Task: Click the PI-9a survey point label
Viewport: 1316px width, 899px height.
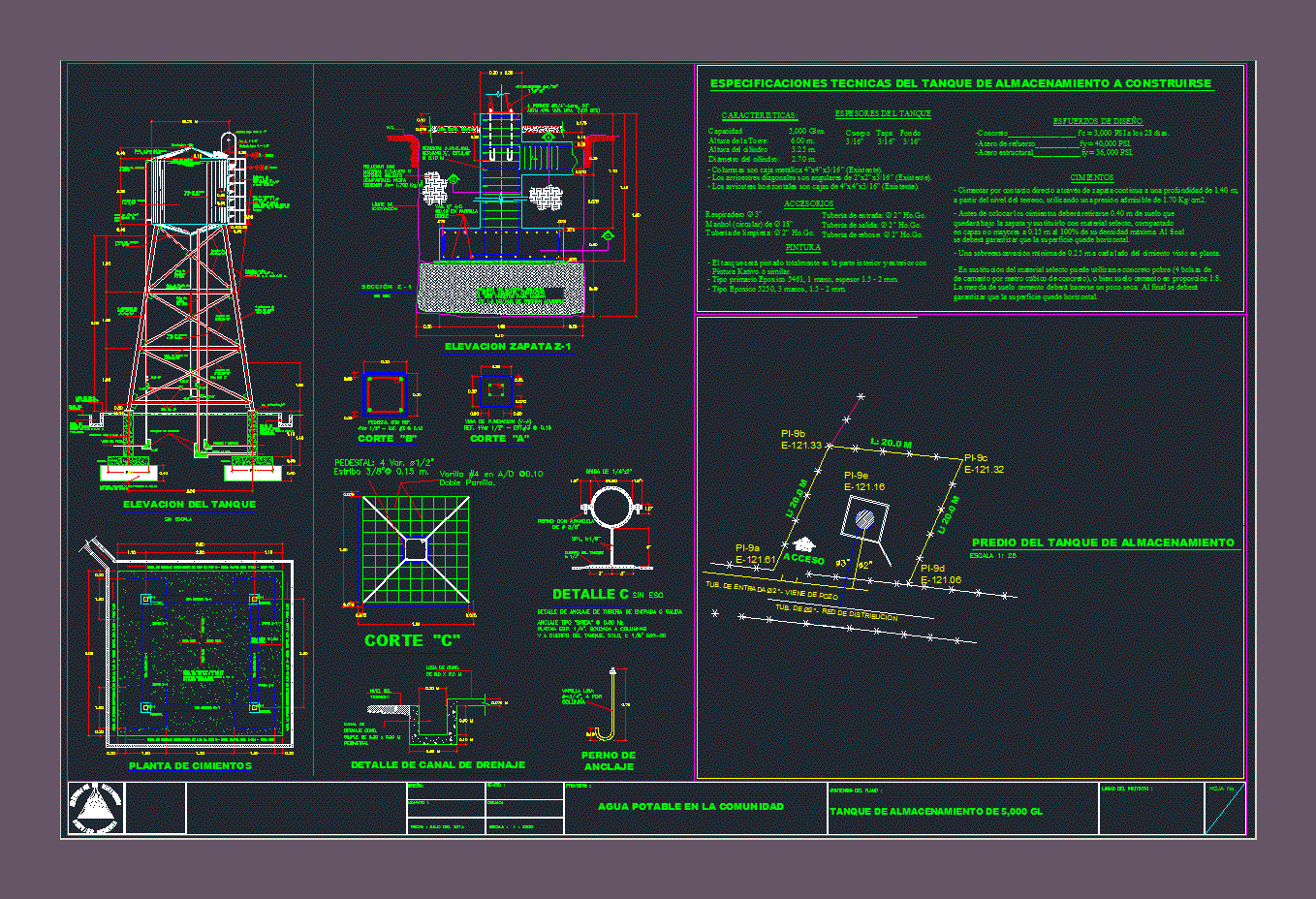Action: pos(748,548)
